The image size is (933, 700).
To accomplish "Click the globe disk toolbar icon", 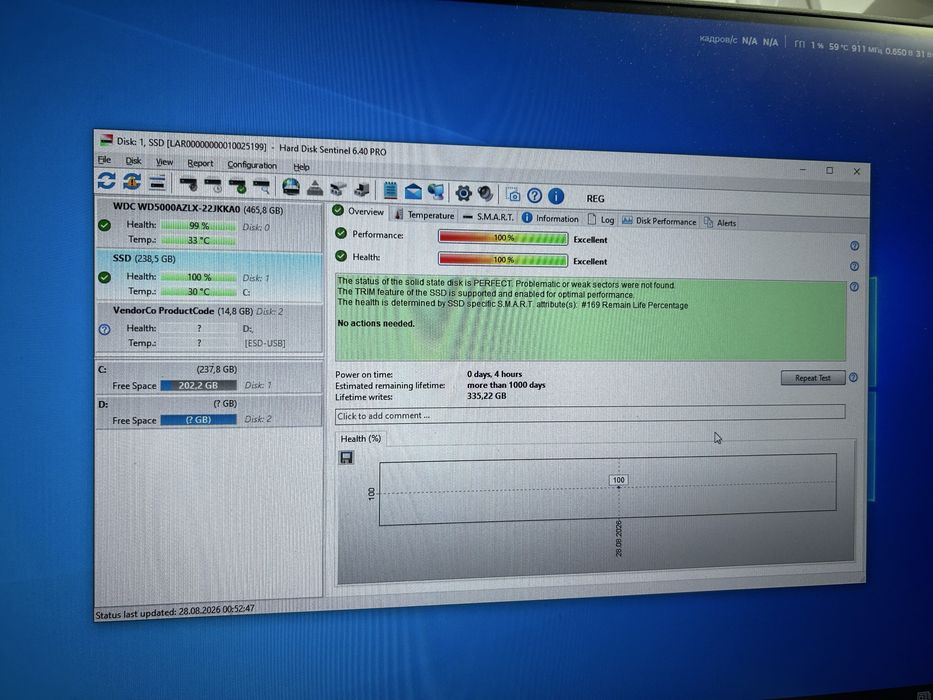I will tap(291, 187).
